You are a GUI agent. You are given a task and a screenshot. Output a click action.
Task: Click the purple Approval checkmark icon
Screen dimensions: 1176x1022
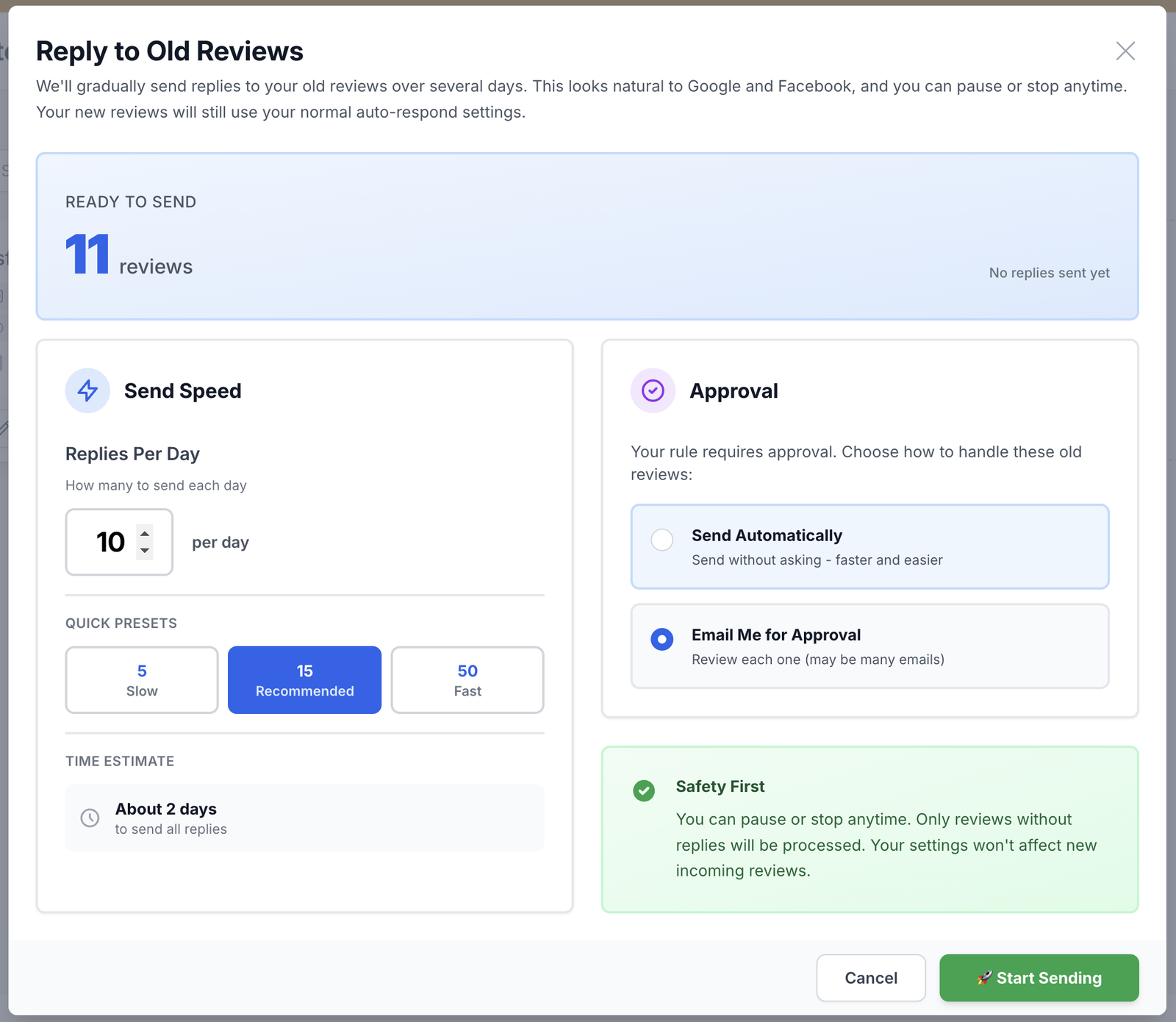pos(653,390)
